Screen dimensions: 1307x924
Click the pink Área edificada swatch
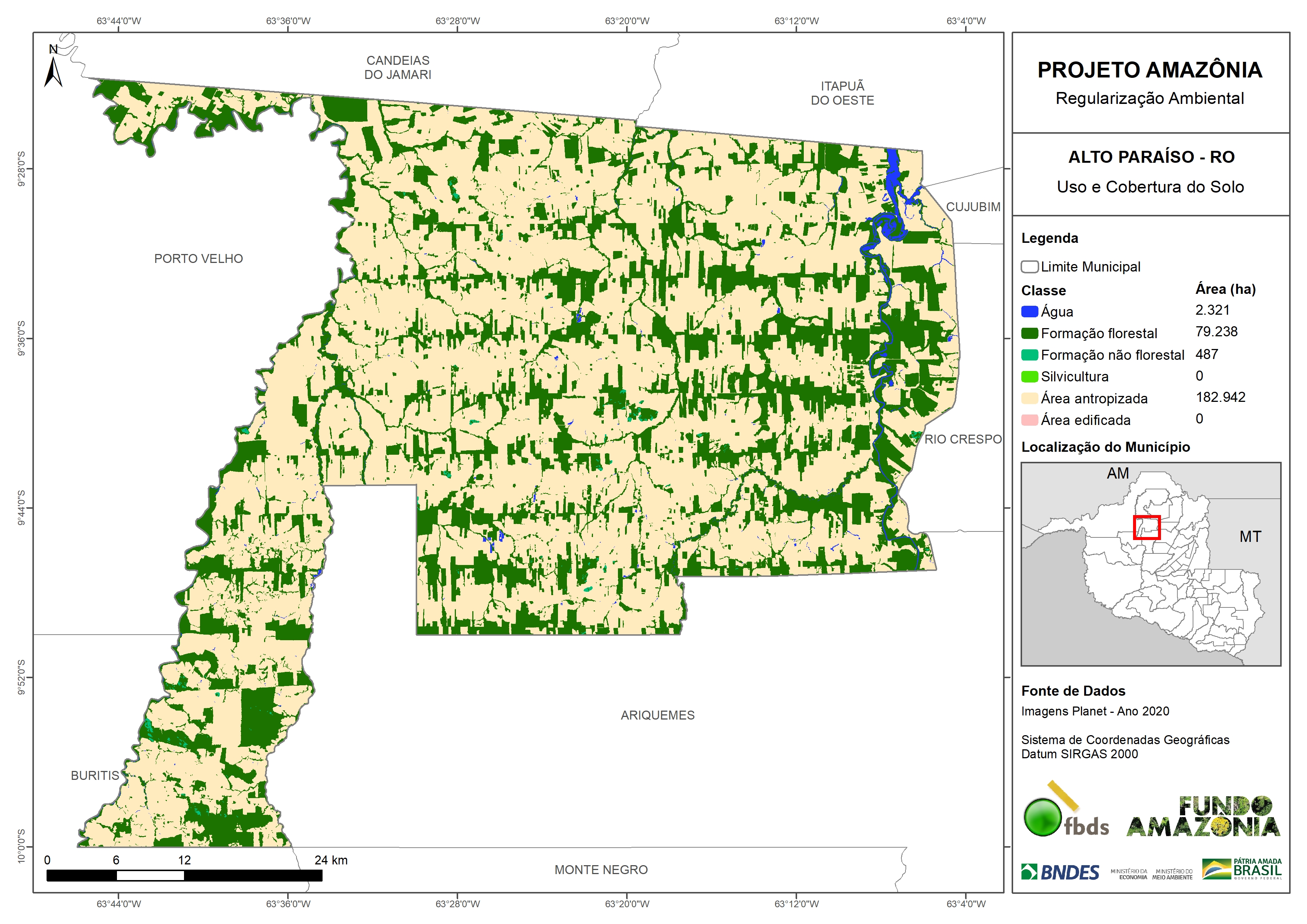[1029, 420]
